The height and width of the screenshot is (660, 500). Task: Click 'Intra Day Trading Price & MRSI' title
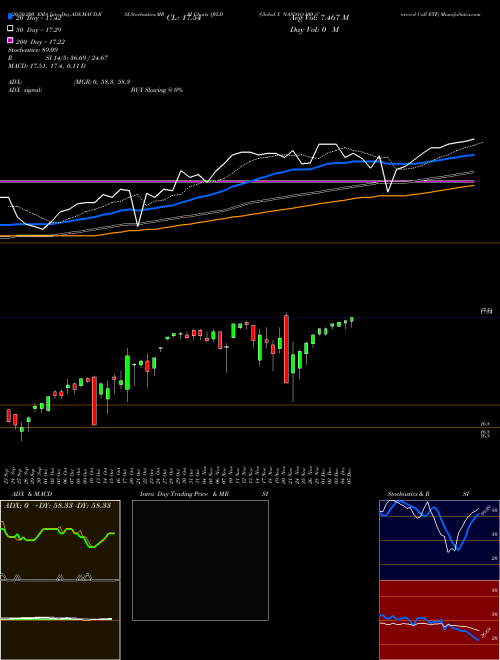click(204, 494)
